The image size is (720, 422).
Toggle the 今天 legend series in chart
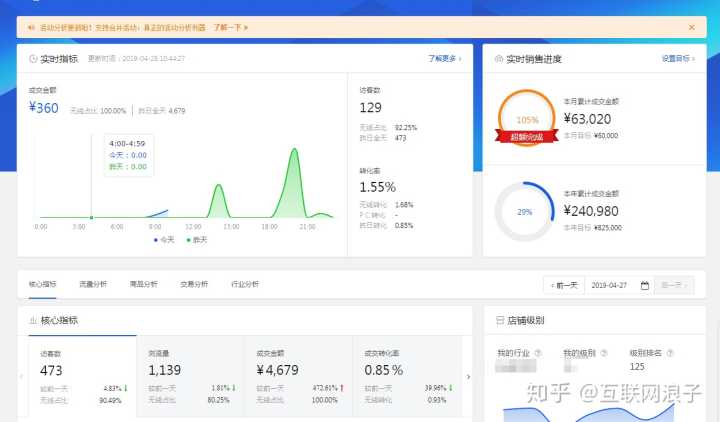click(165, 240)
